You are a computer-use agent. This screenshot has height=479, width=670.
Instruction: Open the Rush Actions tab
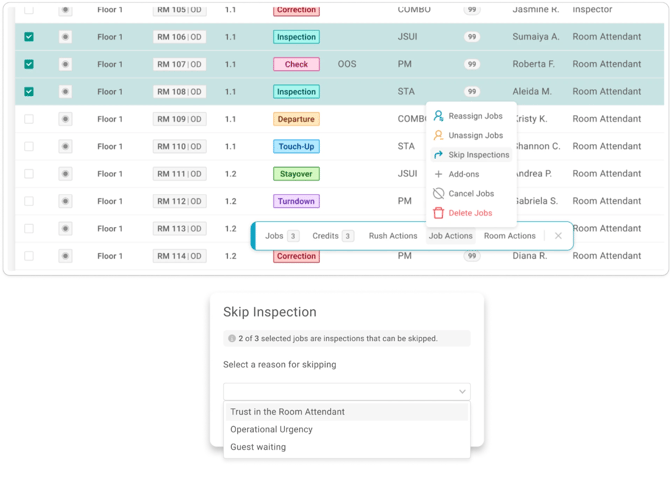tap(393, 236)
